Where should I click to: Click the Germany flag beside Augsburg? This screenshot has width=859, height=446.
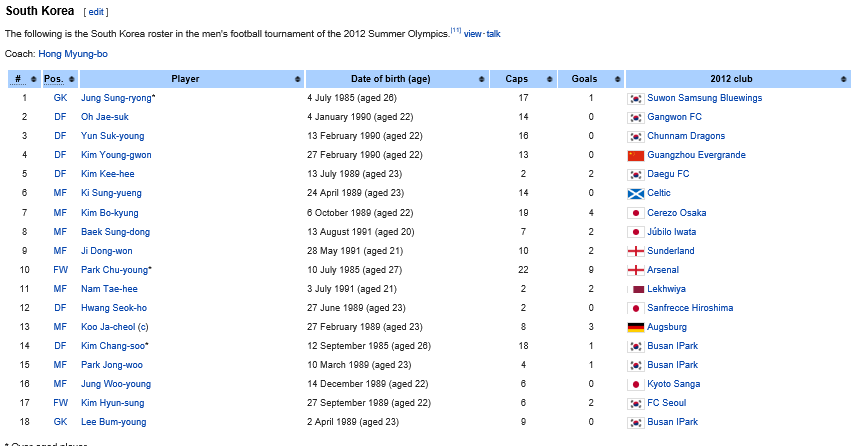point(635,327)
